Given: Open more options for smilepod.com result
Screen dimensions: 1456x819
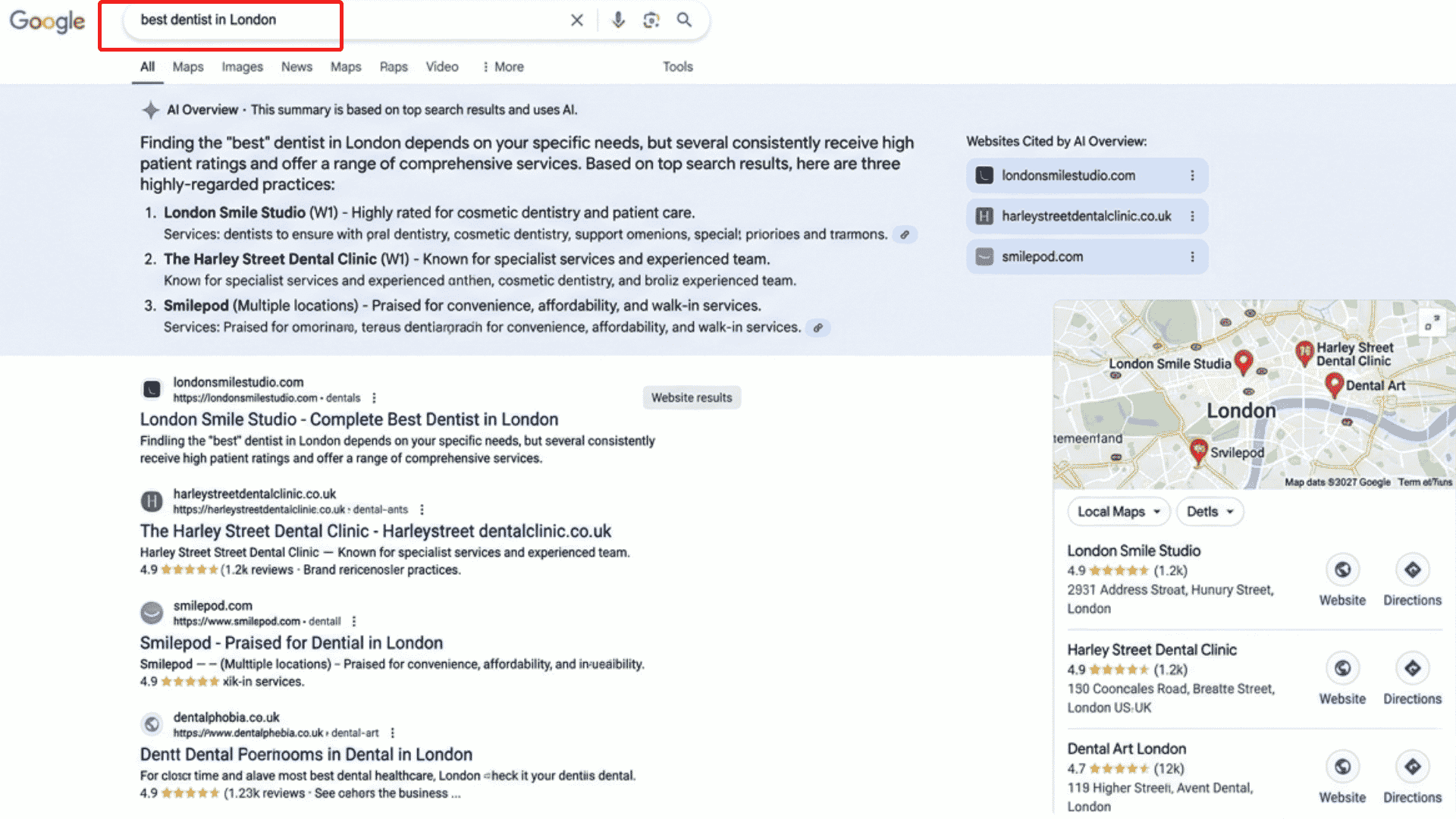Looking at the screenshot, I should pyautogui.click(x=354, y=621).
